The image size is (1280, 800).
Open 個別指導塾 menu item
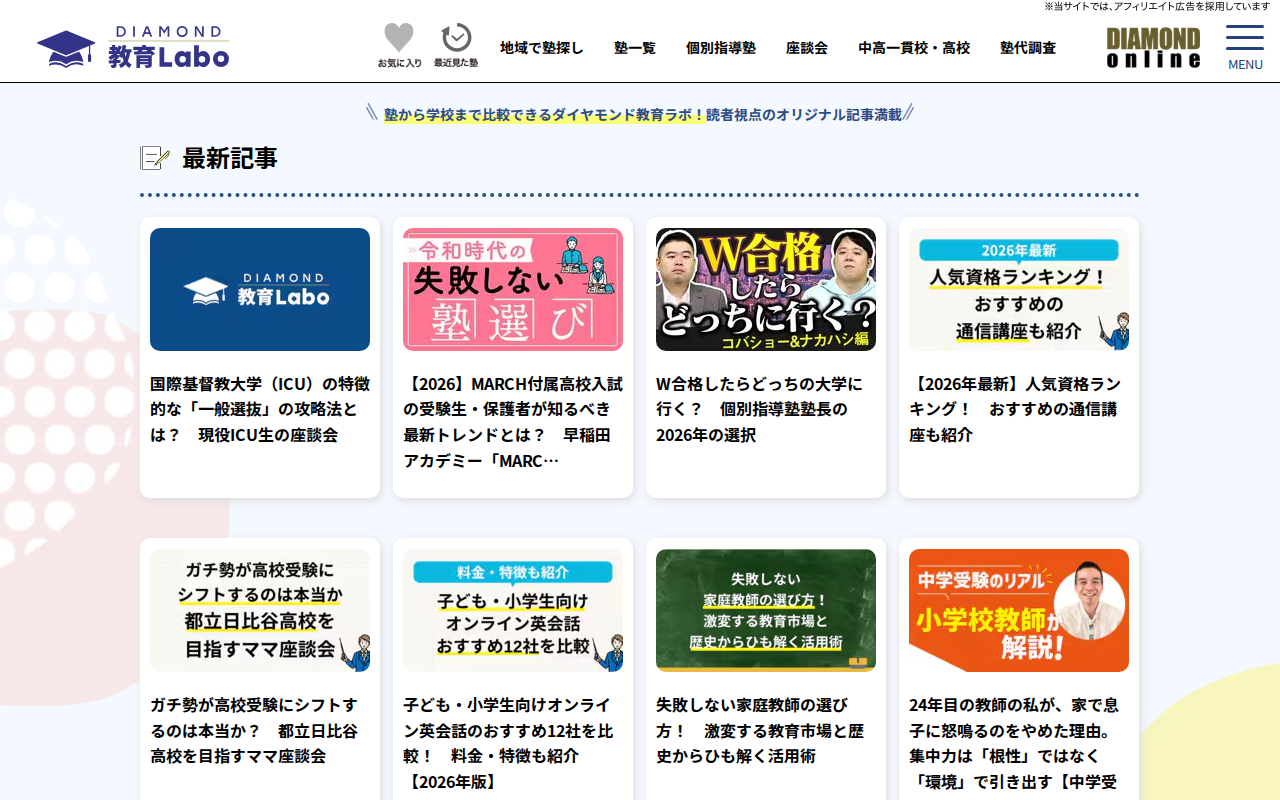(721, 47)
